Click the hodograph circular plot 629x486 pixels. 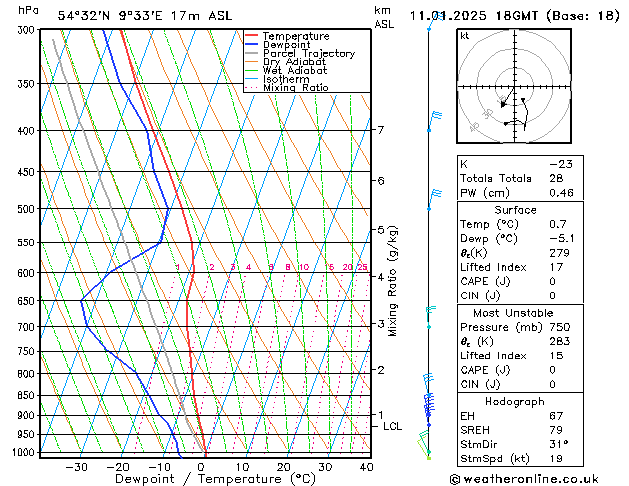515,89
